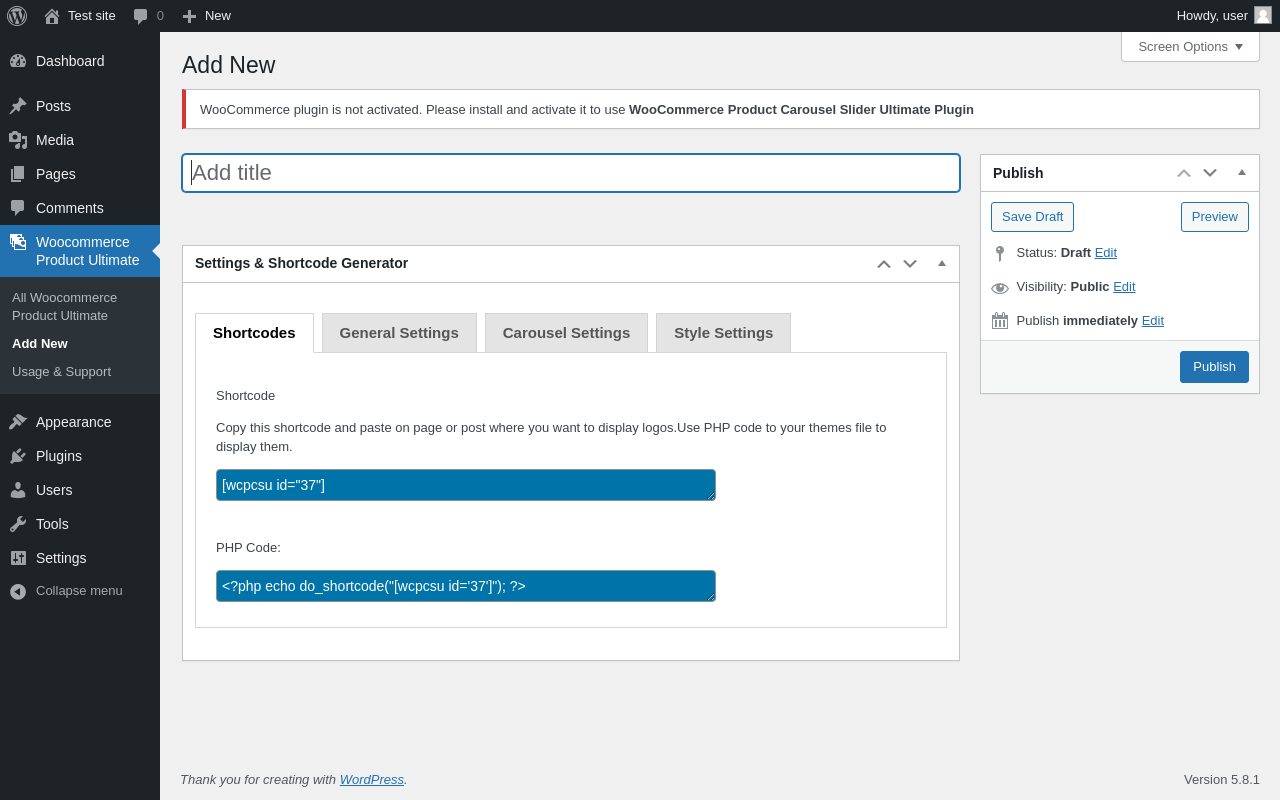Open the Test site home icon
1280x800 pixels.
pos(52,16)
